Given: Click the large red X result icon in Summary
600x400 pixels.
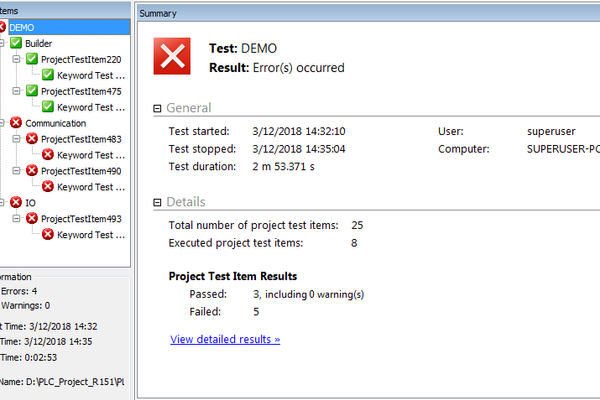Looking at the screenshot, I should [x=172, y=56].
